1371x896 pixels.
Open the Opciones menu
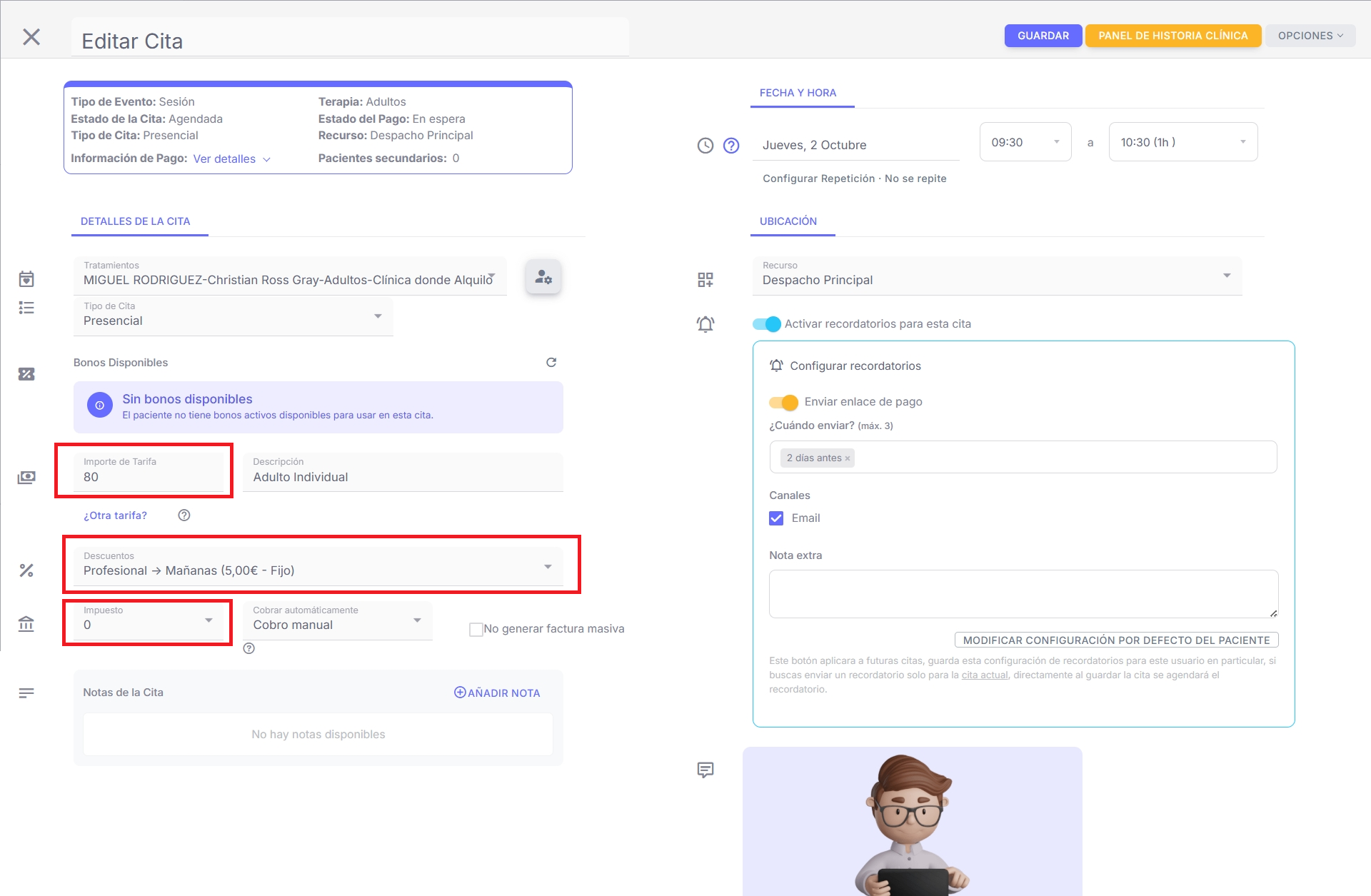(x=1310, y=35)
